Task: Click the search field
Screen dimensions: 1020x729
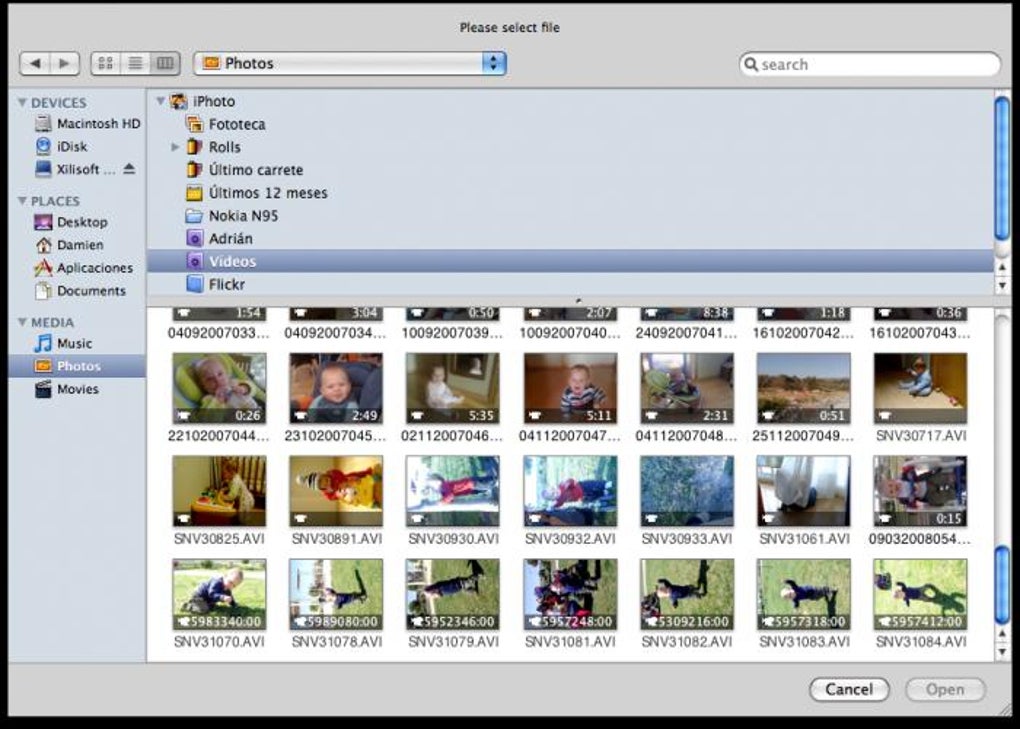Action: point(870,64)
